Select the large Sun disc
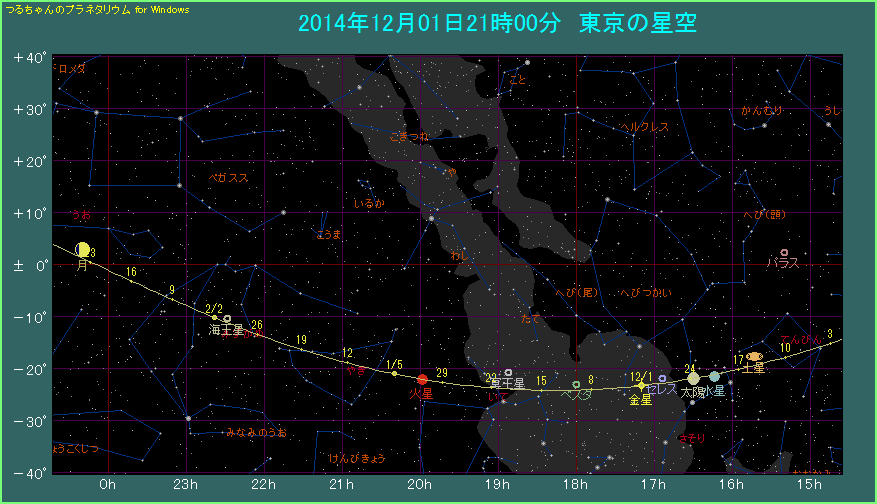 click(693, 378)
